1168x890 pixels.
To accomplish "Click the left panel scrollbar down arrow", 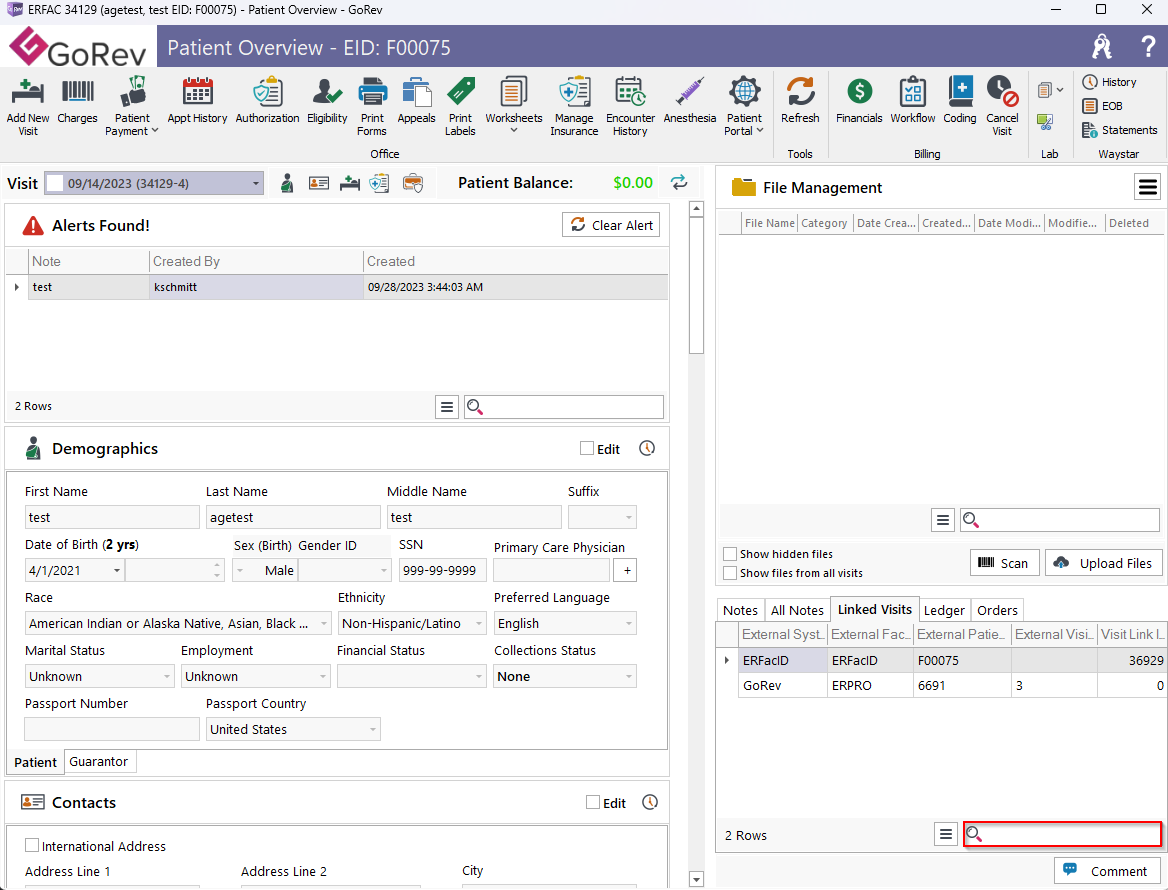I will pyautogui.click(x=696, y=880).
